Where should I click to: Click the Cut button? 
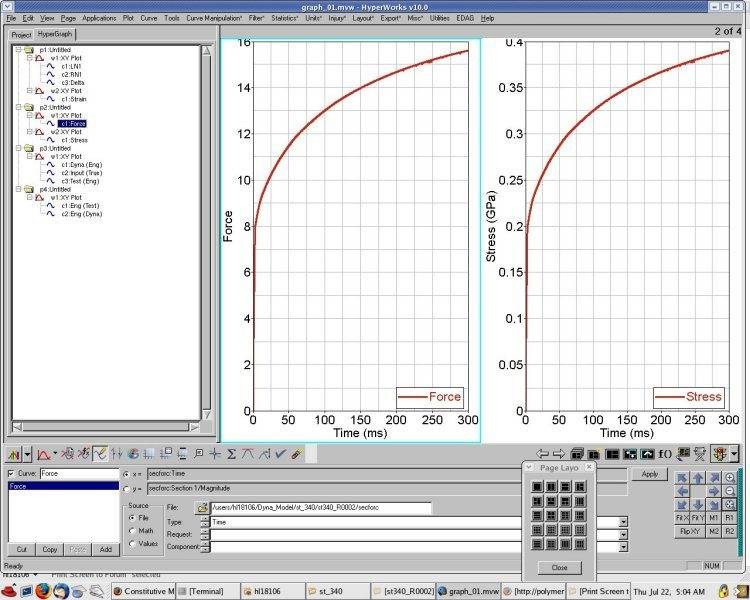pos(22,549)
